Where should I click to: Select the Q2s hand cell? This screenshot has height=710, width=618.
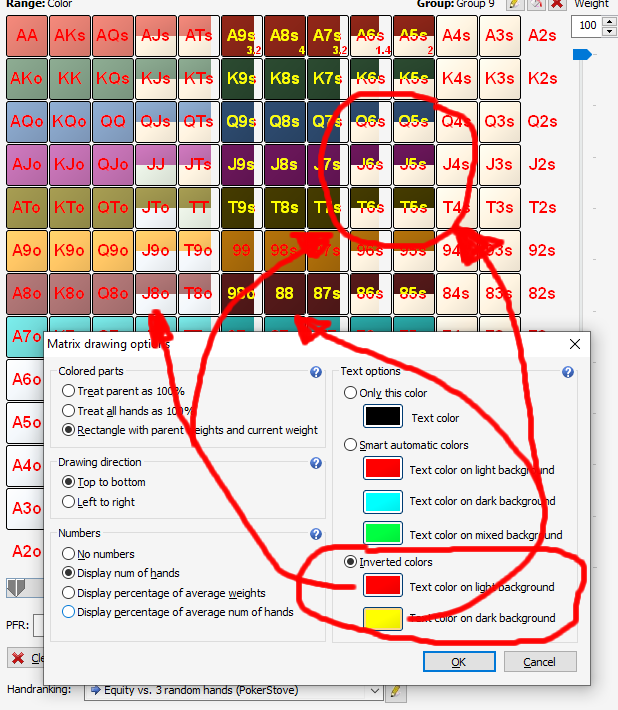point(542,122)
